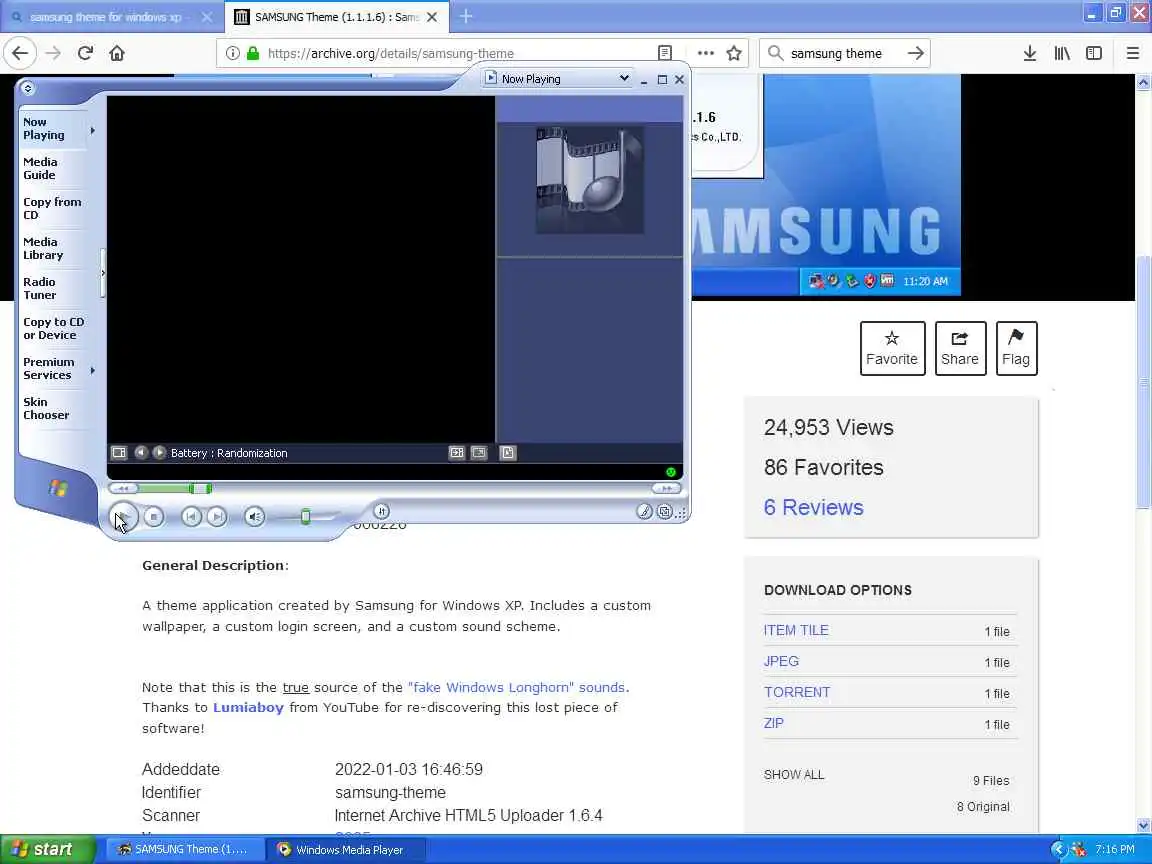Switch to SAMSUNG Theme taskbar button
The height and width of the screenshot is (864, 1152).
point(184,849)
